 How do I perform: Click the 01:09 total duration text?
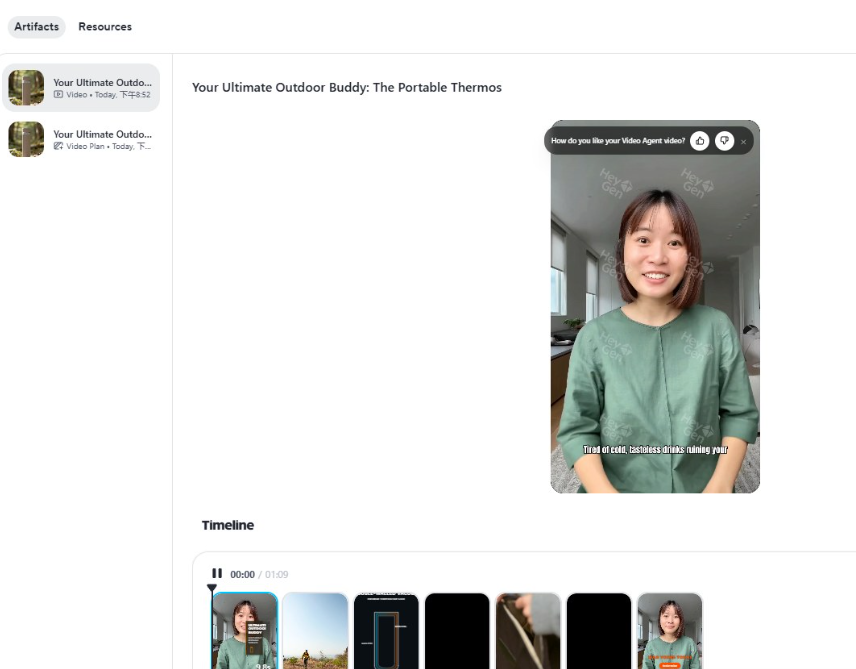click(277, 575)
